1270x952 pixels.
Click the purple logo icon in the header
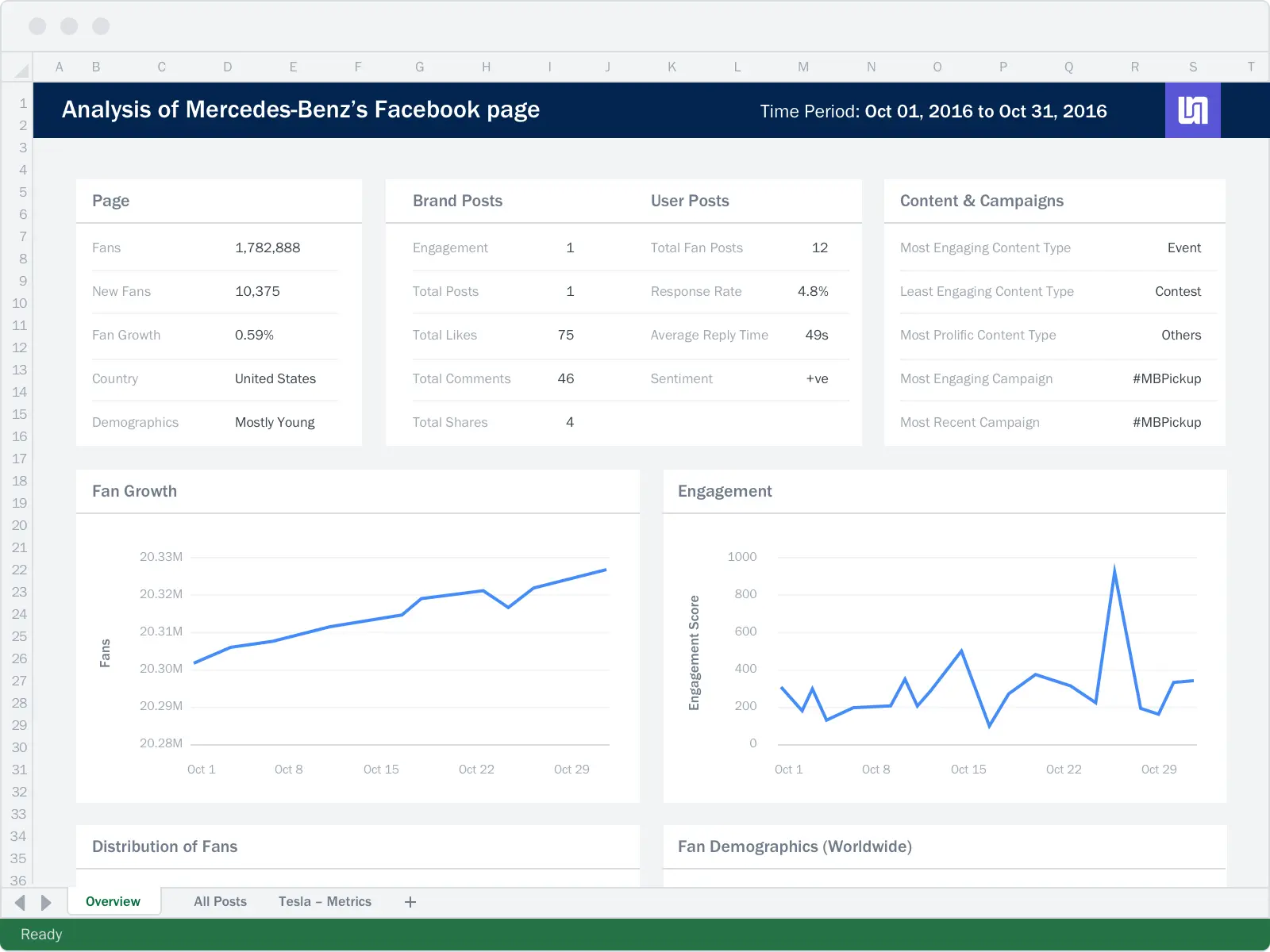(x=1192, y=110)
